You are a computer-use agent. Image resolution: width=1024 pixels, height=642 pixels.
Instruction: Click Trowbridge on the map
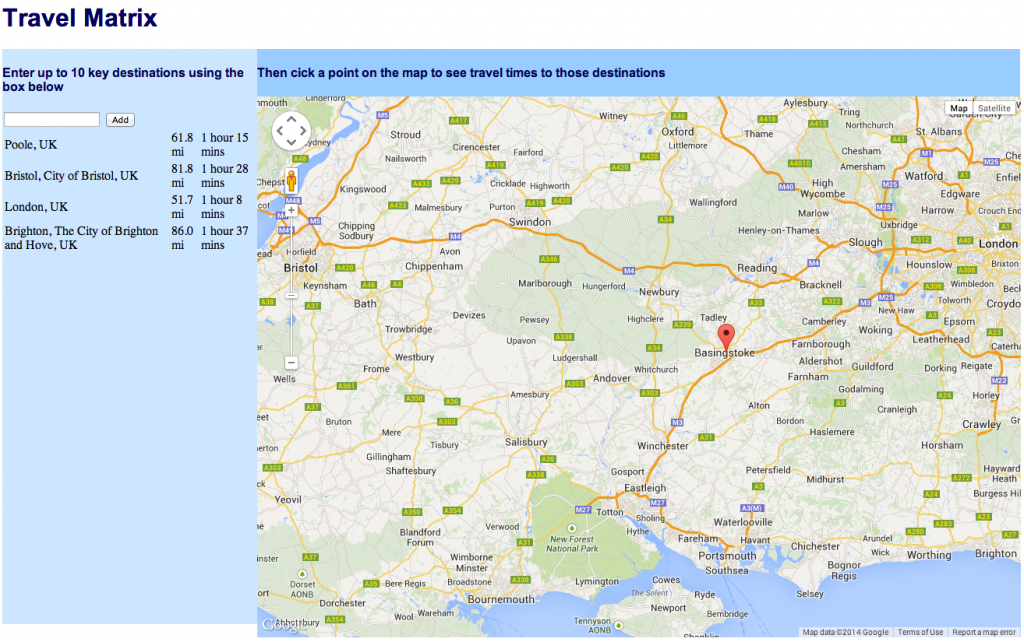(408, 329)
